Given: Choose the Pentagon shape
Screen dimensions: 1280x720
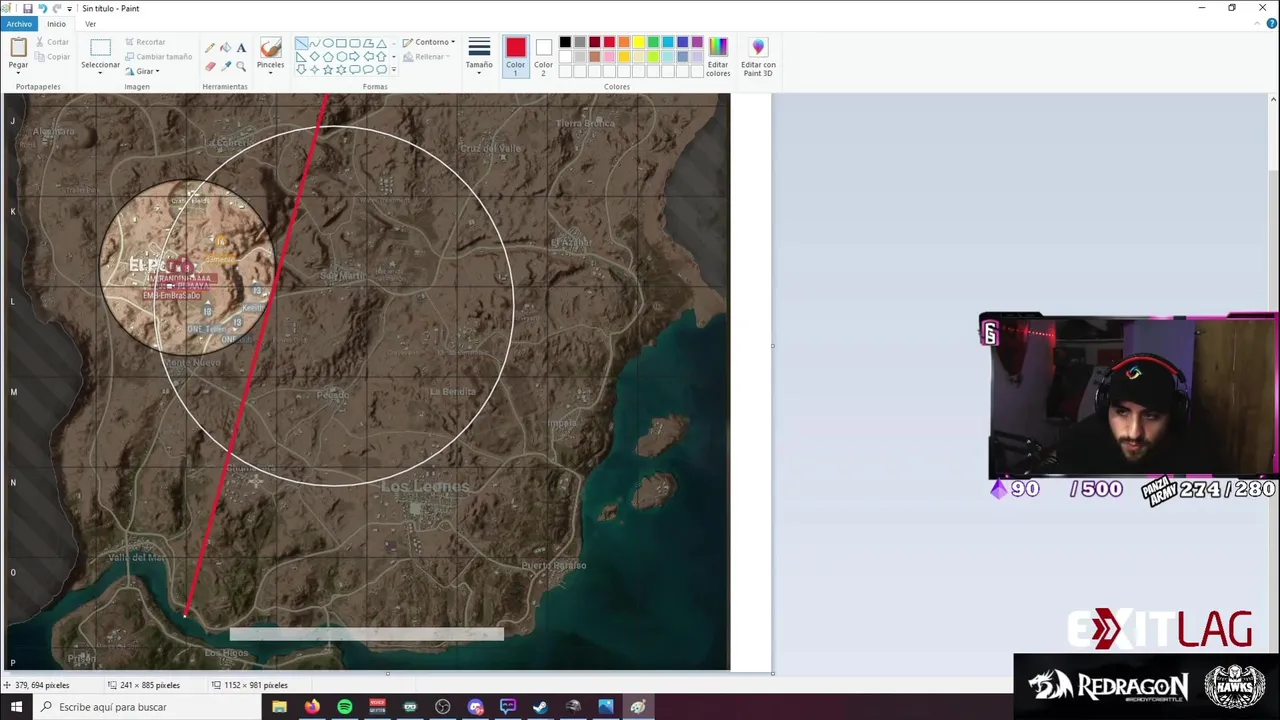Looking at the screenshot, I should pyautogui.click(x=328, y=56).
